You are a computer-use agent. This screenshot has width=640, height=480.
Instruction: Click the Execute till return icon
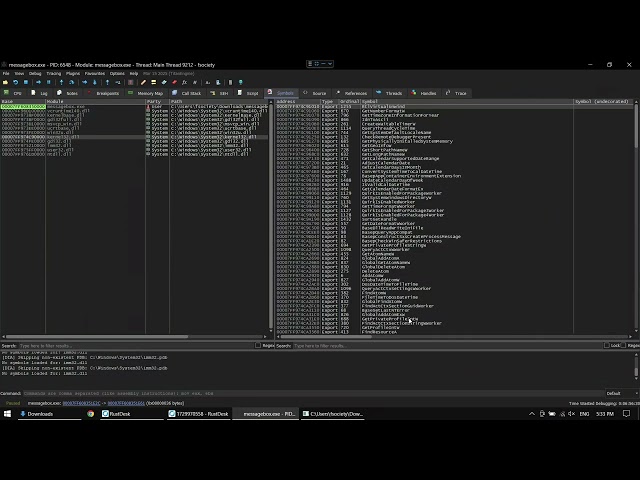pos(107,82)
